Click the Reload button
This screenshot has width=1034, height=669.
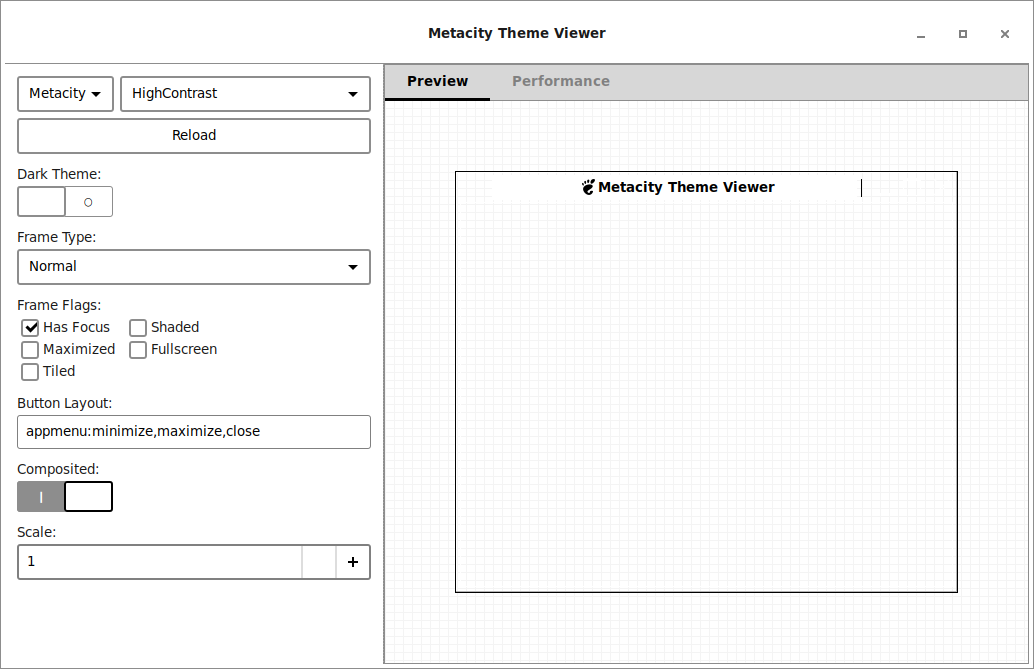[x=193, y=135]
